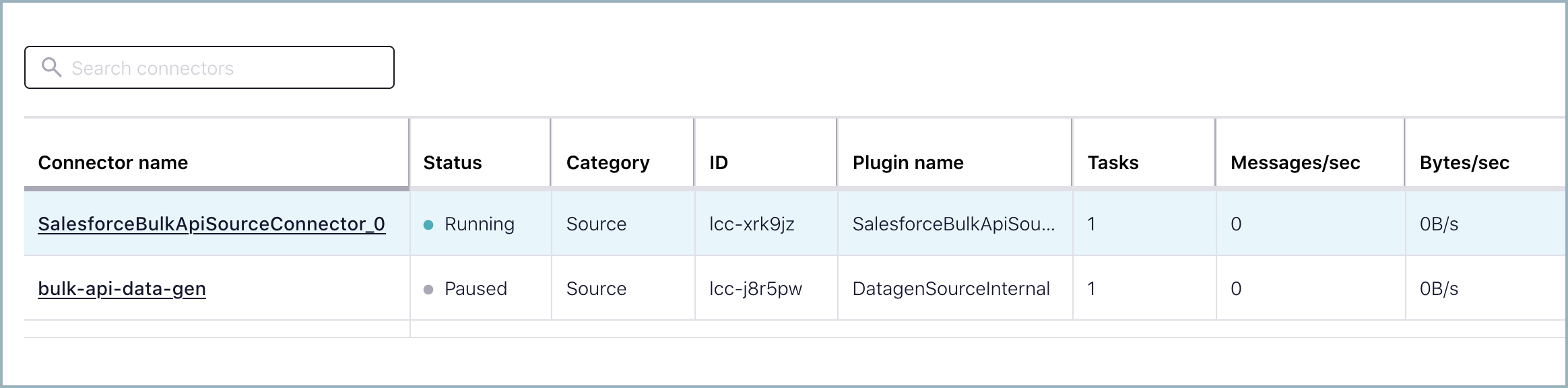Sort by Connector name column header
The width and height of the screenshot is (1568, 388).
(x=113, y=162)
